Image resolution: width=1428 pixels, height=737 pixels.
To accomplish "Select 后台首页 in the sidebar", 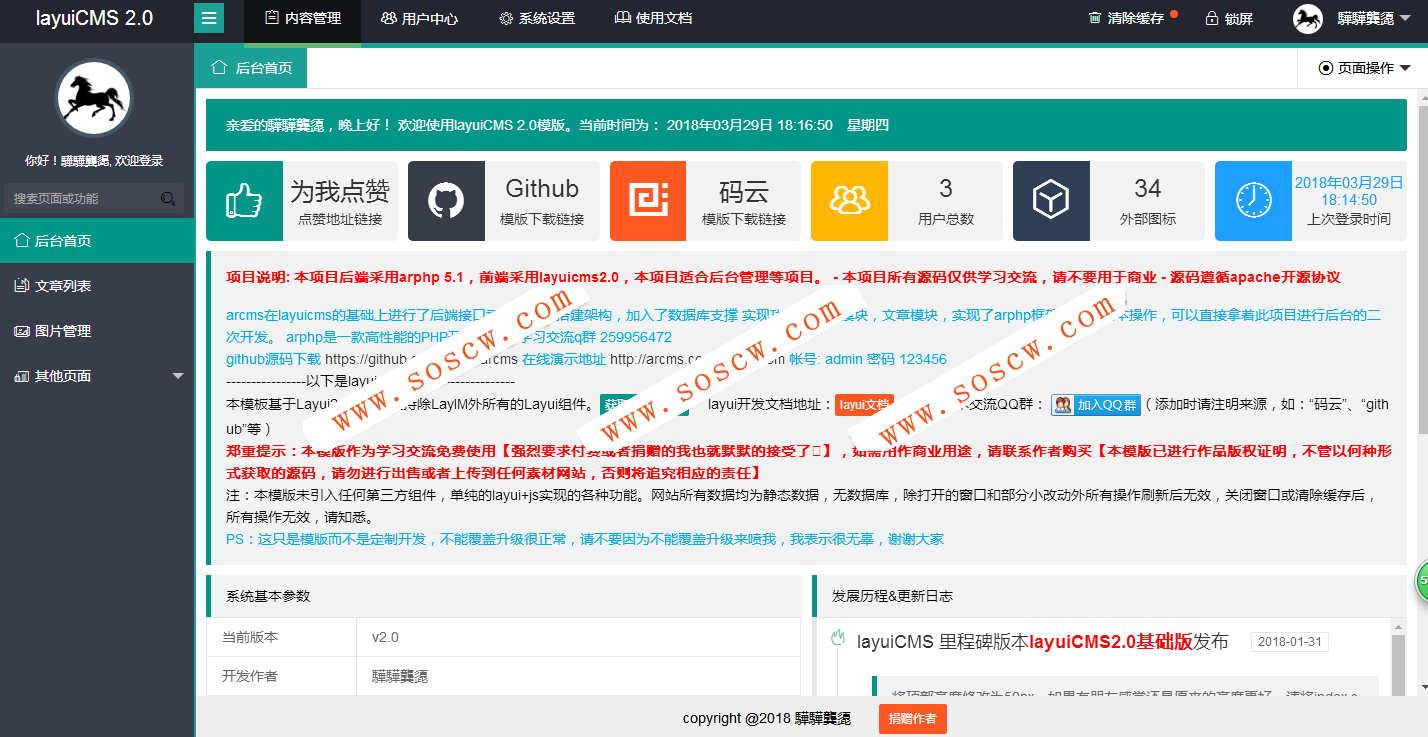I will (97, 241).
